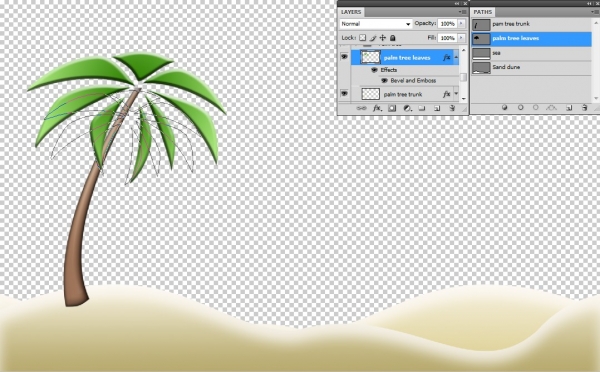Open the Opacity slider arrow
600x372 pixels.
tap(461, 23)
